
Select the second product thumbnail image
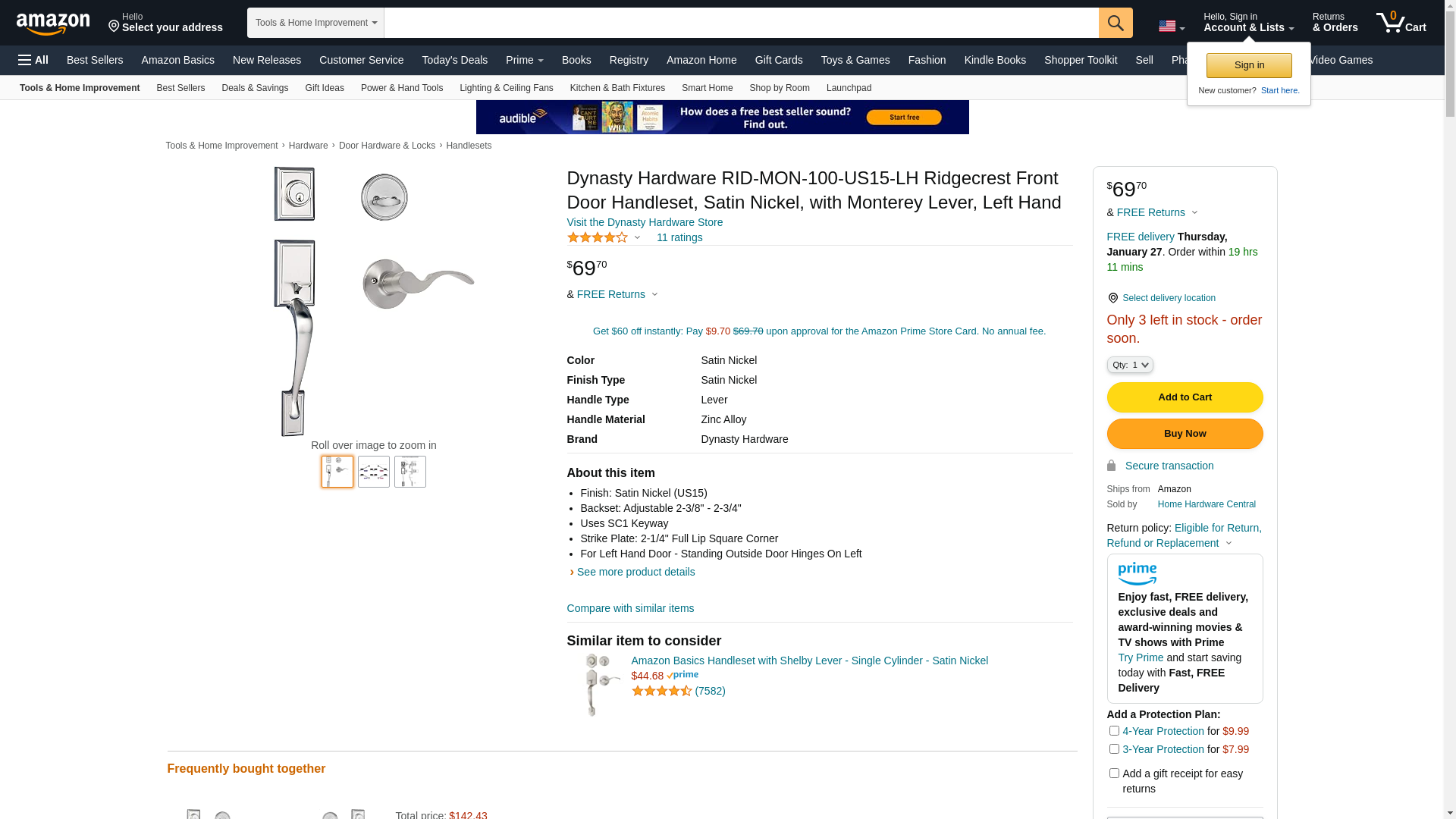coord(374,472)
